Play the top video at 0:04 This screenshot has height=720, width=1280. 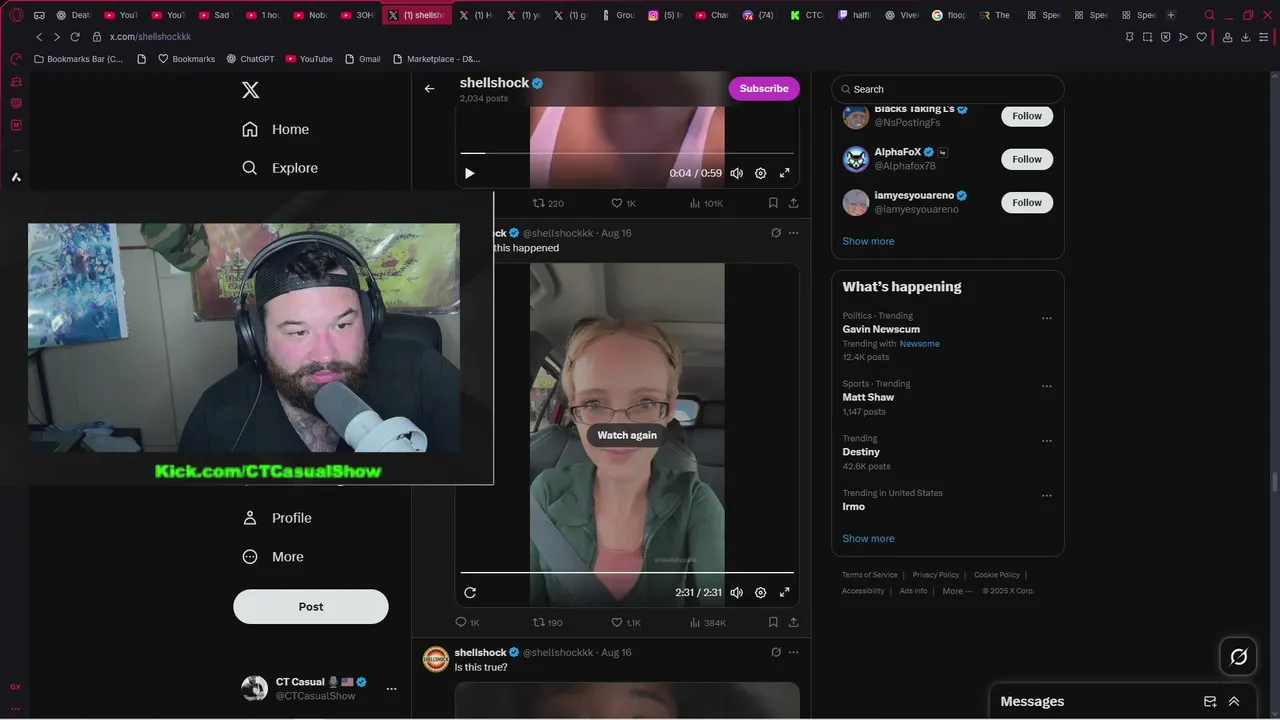click(470, 173)
